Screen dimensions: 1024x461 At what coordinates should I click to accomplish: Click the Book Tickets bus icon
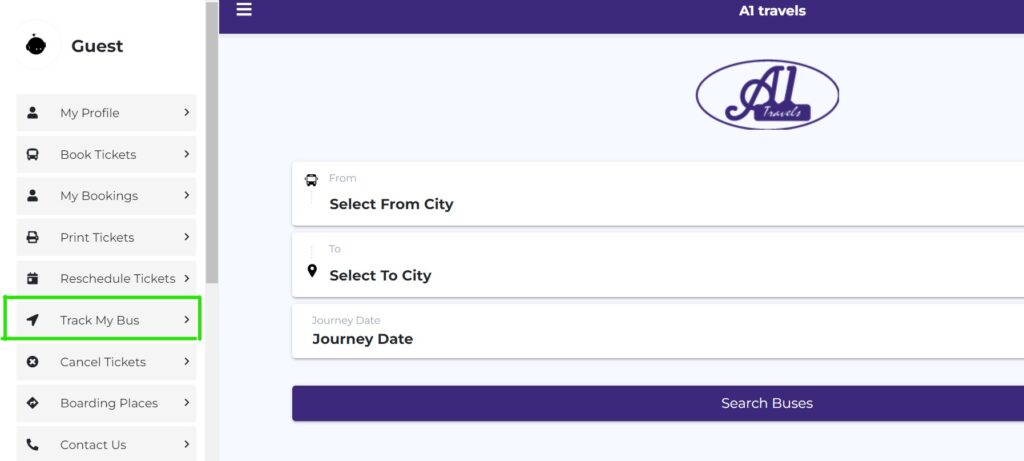[x=33, y=155]
